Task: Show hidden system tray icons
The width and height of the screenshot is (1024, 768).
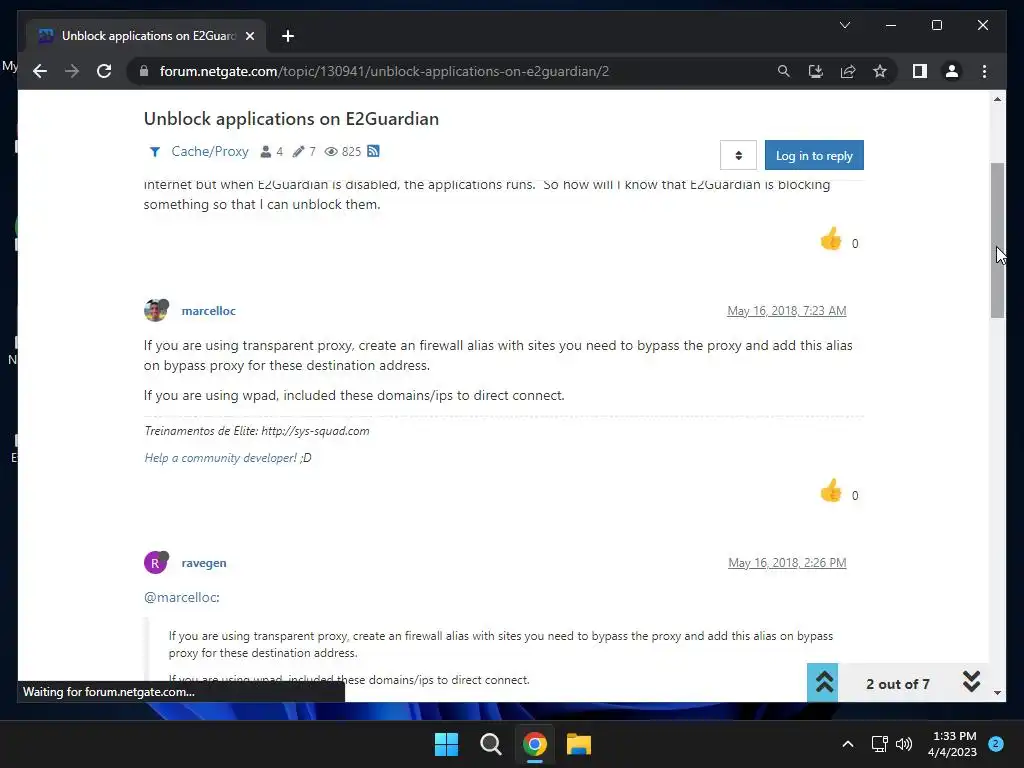Action: [x=847, y=744]
